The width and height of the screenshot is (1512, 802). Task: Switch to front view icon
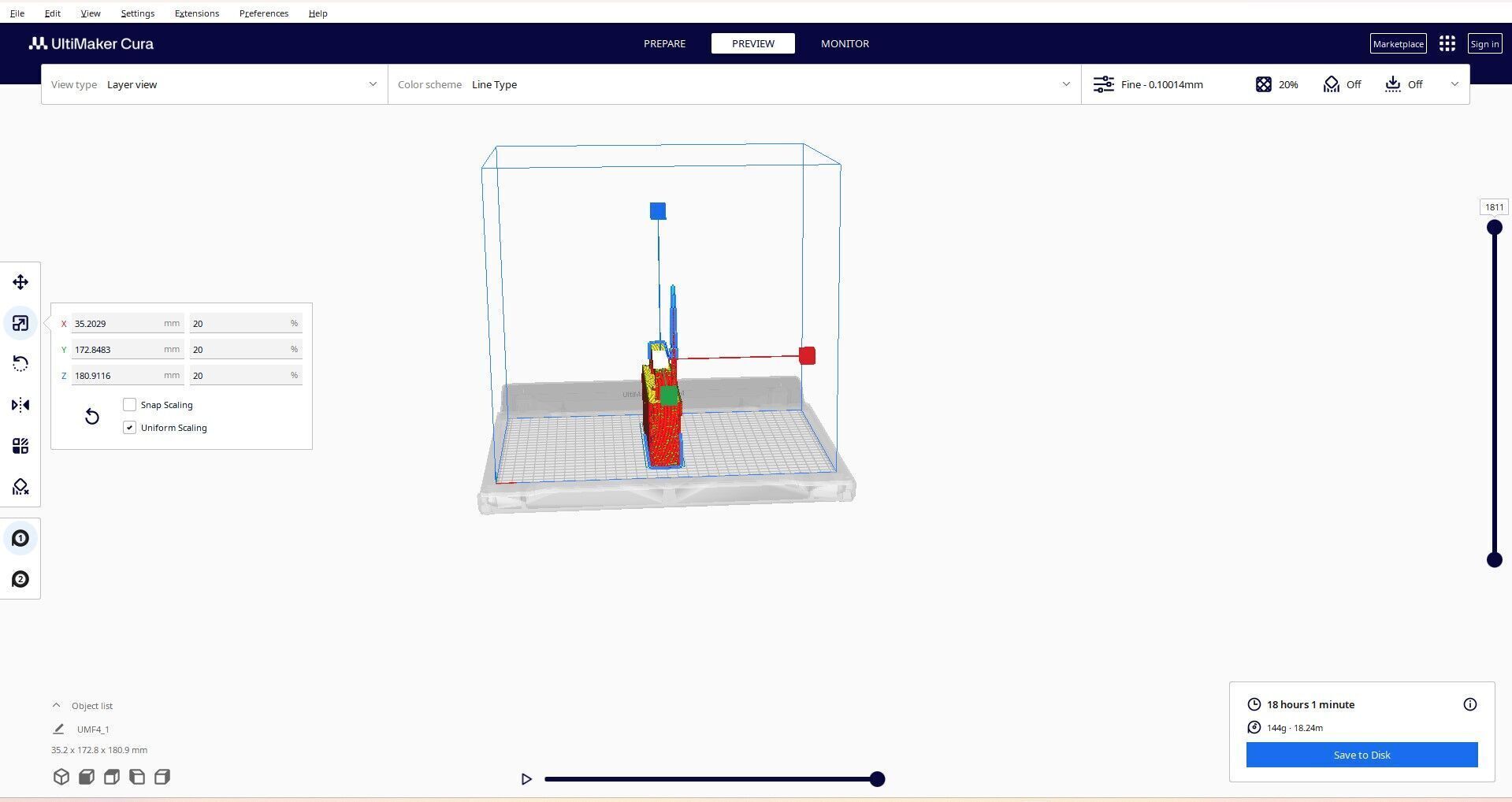pos(87,777)
